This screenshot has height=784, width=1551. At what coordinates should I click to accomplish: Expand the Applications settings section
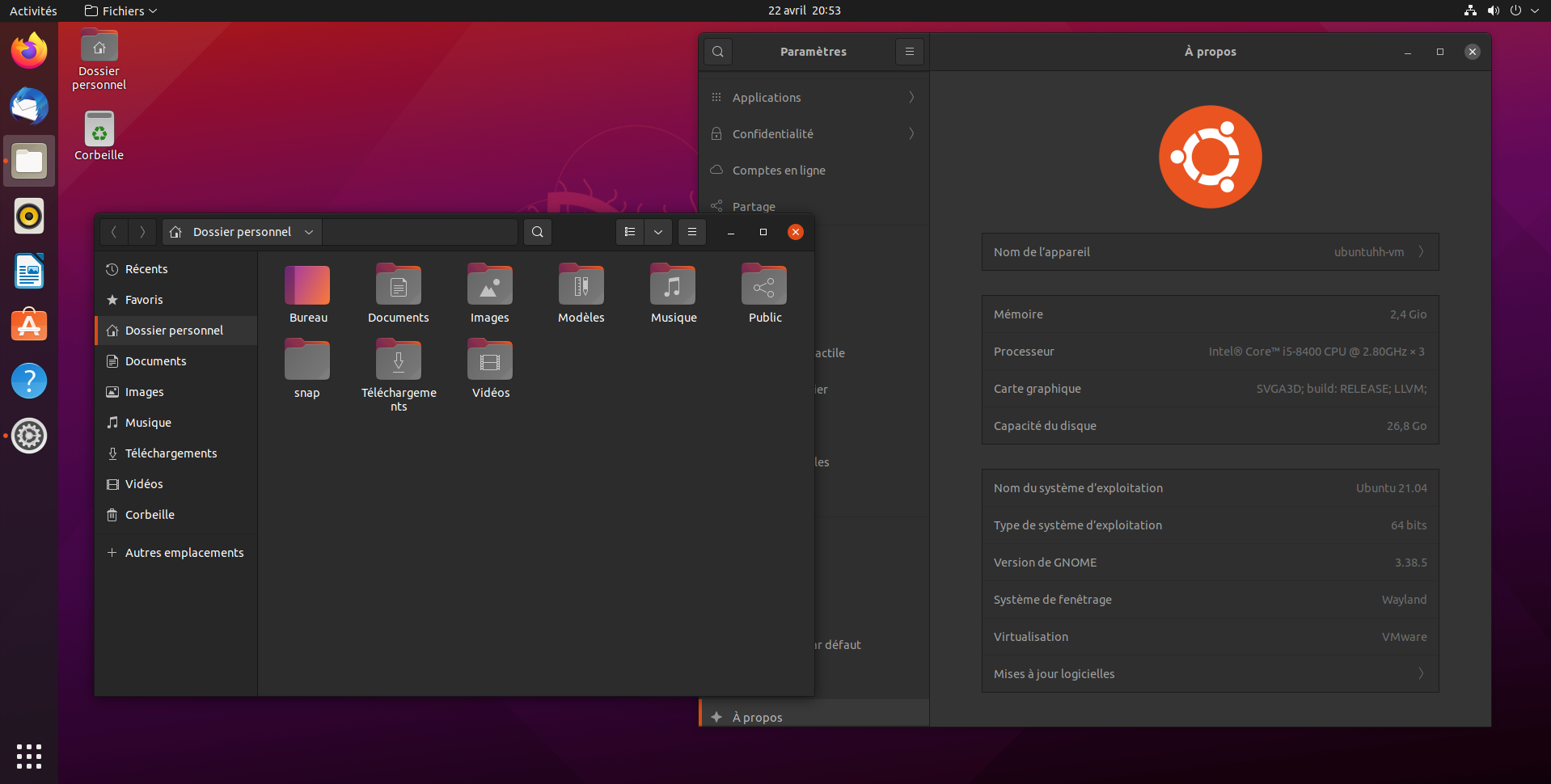[813, 97]
